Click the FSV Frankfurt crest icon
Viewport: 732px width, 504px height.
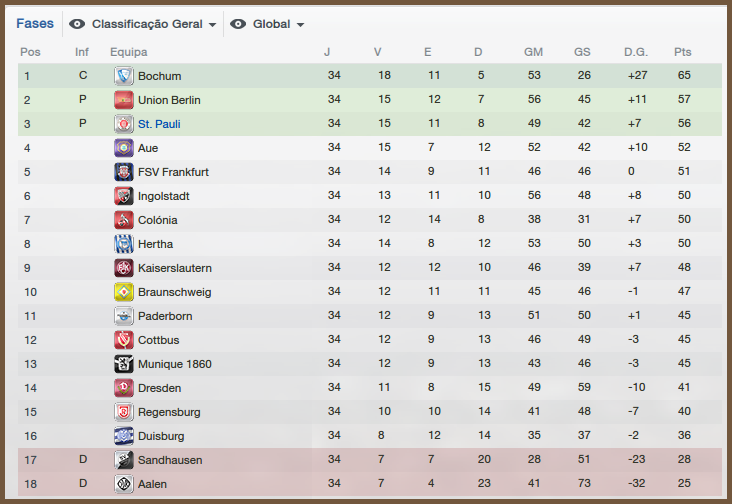point(124,172)
